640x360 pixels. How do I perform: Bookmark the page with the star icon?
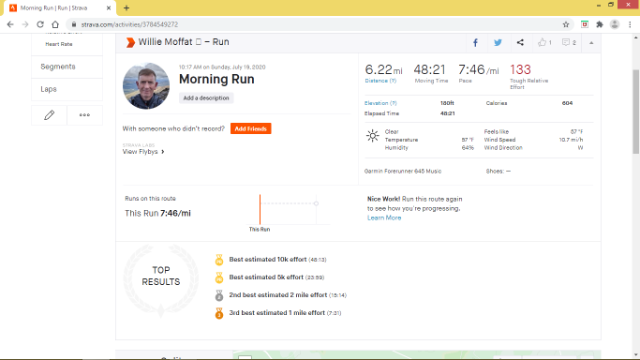pyautogui.click(x=566, y=24)
